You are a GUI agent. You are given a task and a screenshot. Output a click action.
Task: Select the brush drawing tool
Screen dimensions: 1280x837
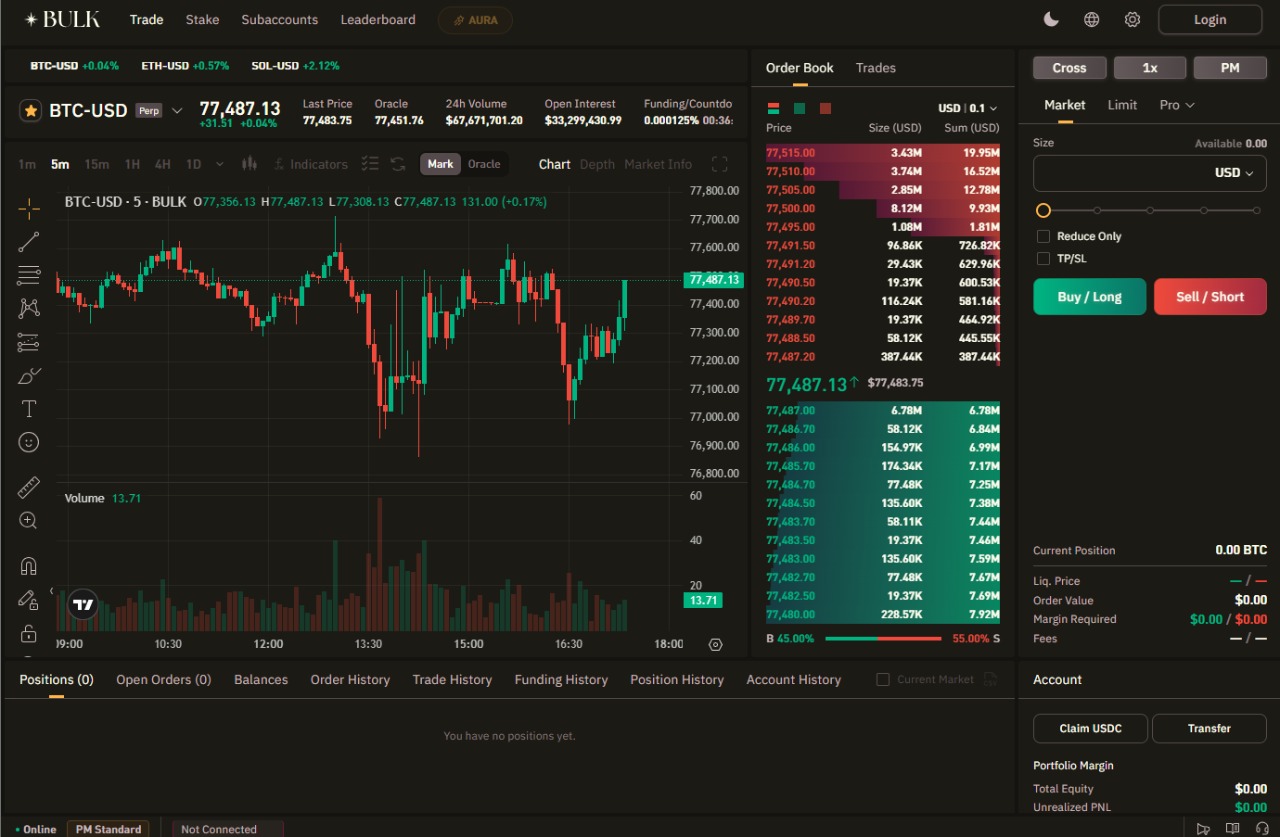tap(29, 376)
